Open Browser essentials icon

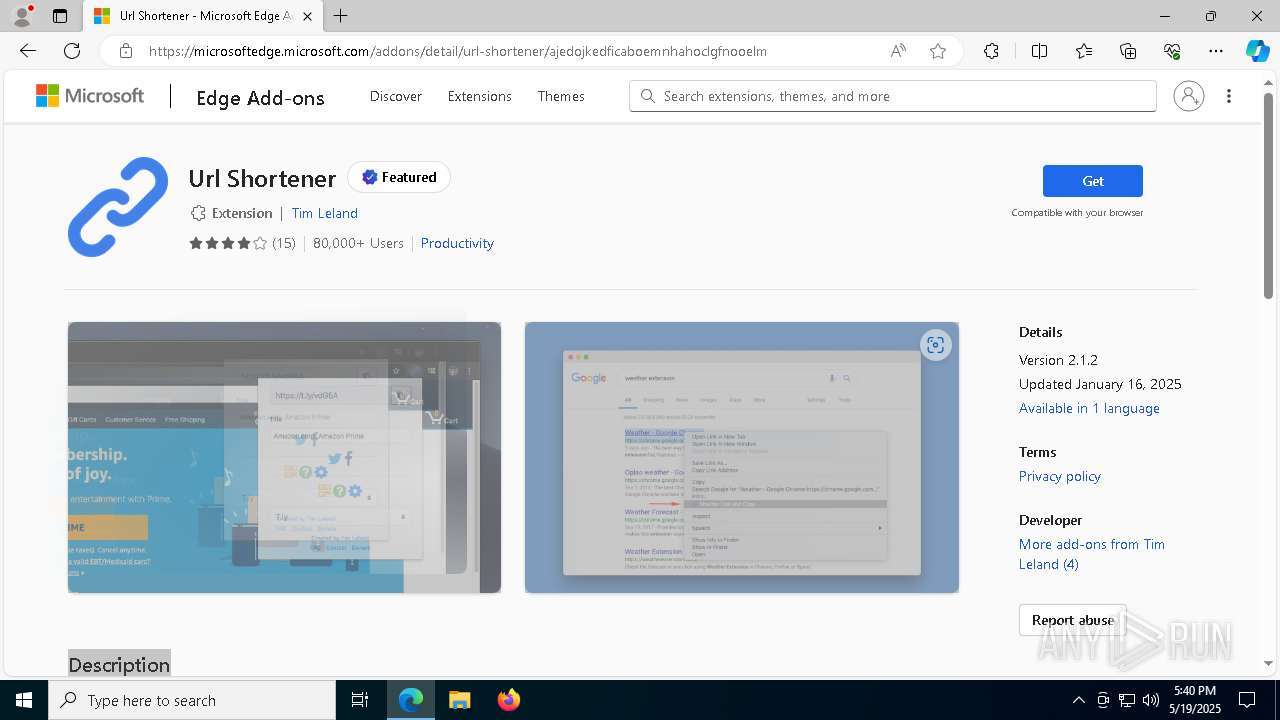[x=1172, y=51]
